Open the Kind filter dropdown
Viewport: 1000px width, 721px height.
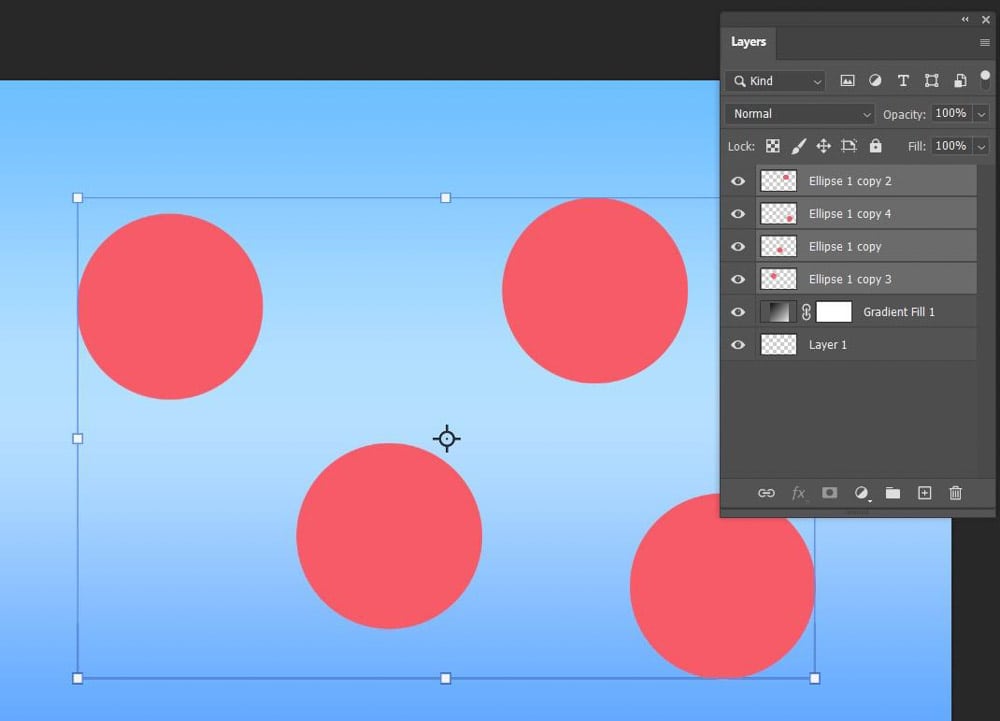pyautogui.click(x=775, y=81)
